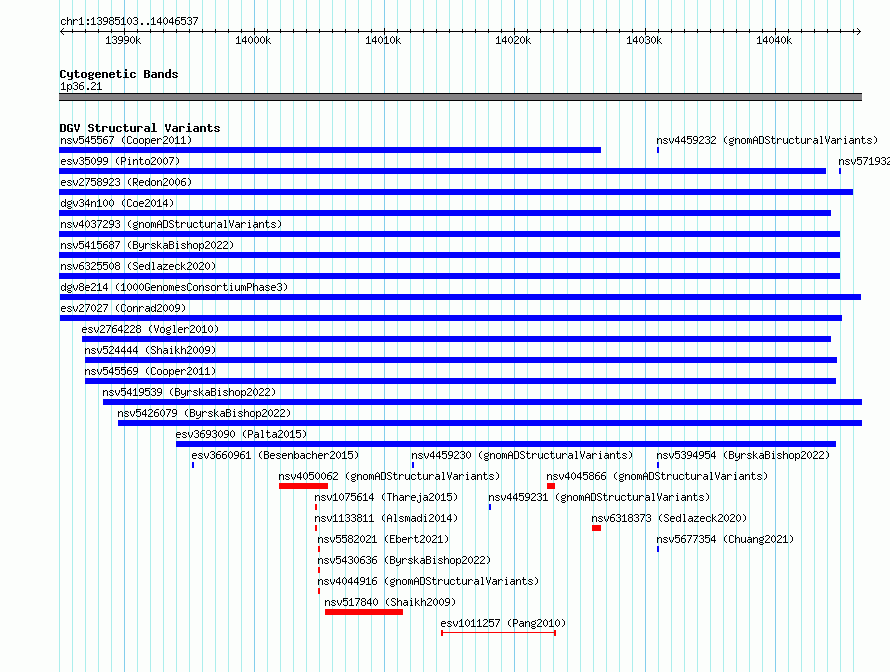Viewport: 890px width, 672px height.
Task: Open nsv4044916 (gnomADStructuralVariants) label
Action: coord(428,581)
